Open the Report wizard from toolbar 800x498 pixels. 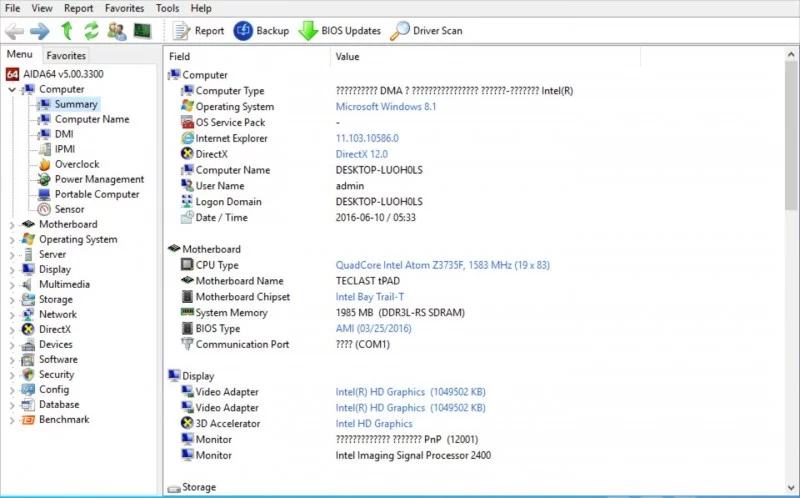click(198, 31)
